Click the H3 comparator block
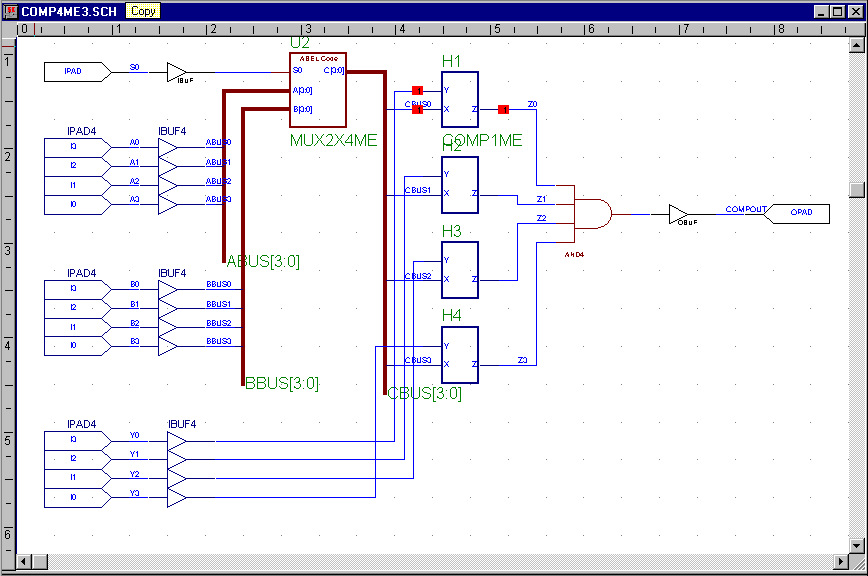Screen dimensions: 868x576 tap(461, 270)
